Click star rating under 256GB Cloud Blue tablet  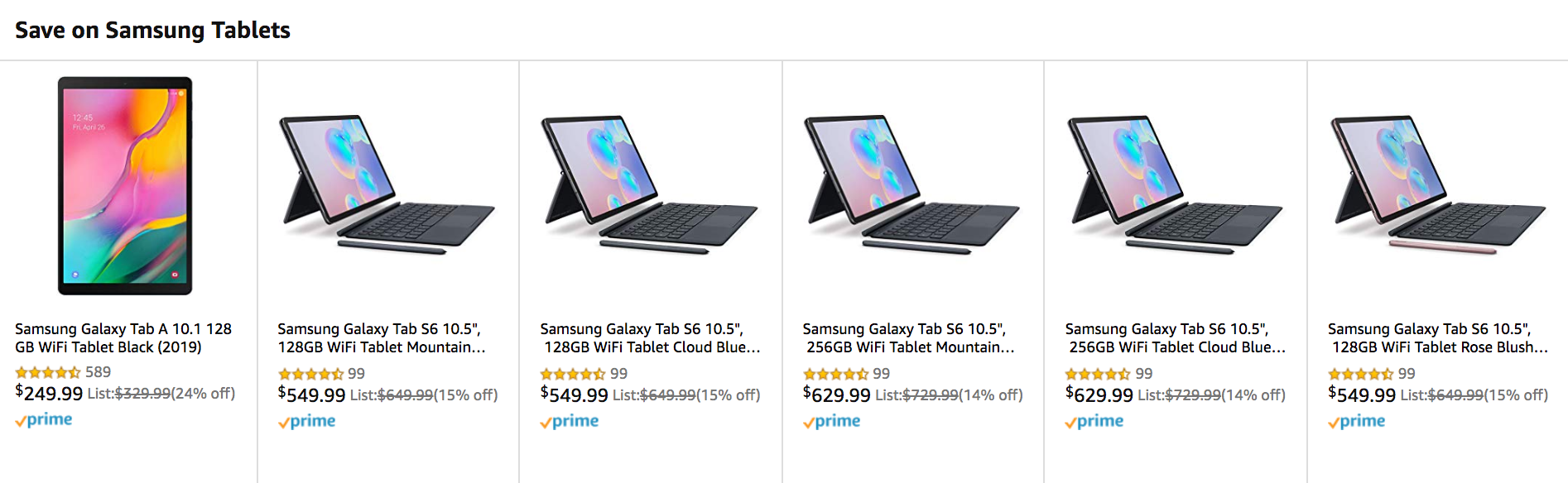point(1098,374)
